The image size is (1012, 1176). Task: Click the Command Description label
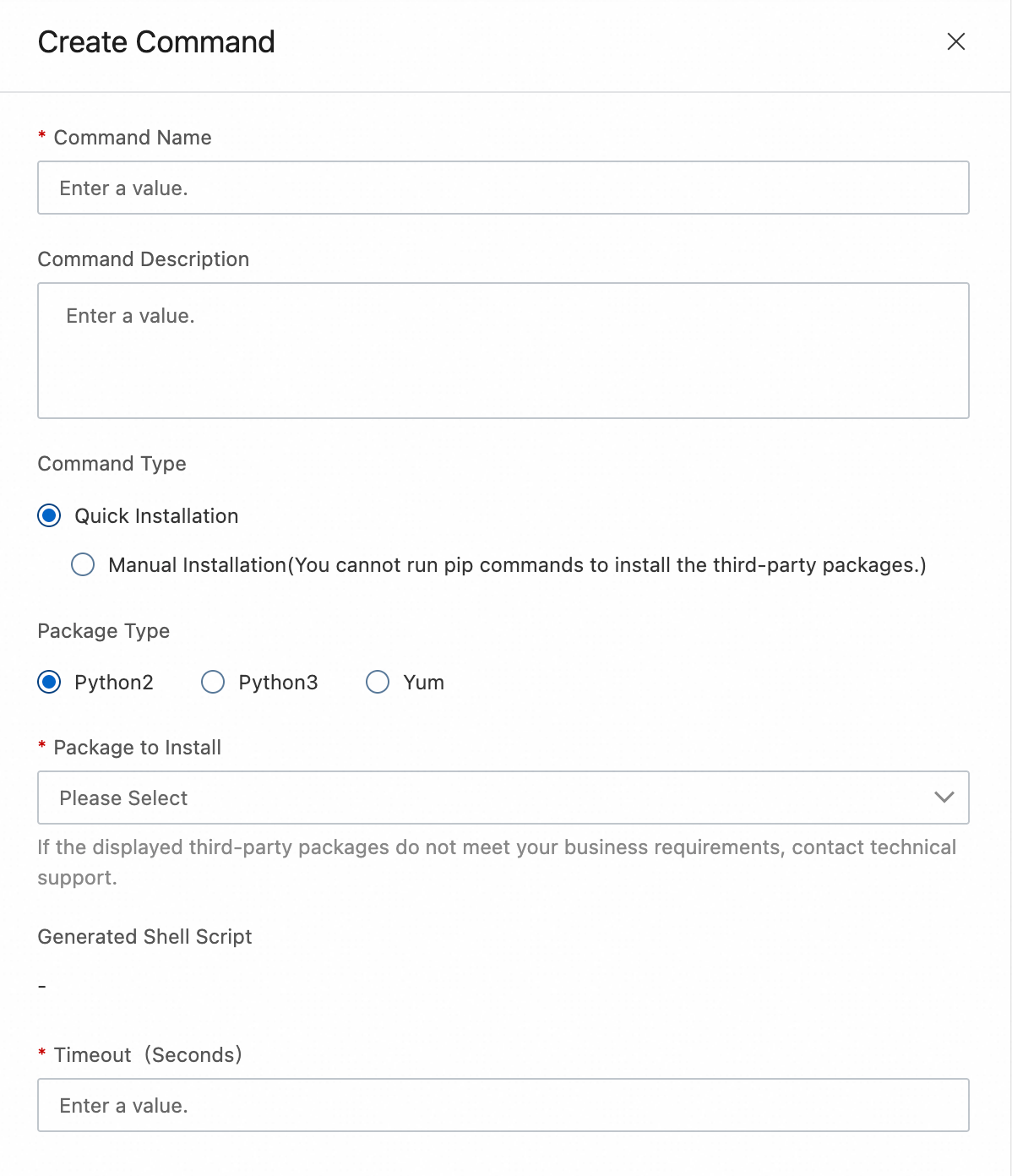143,259
